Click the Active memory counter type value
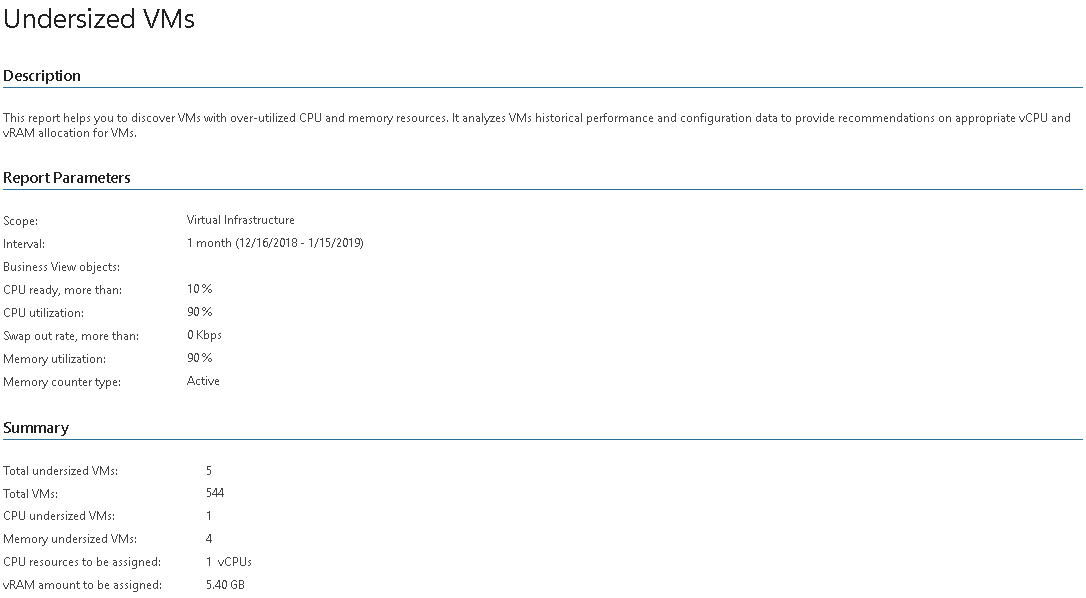This screenshot has height=598, width=1086. [203, 380]
